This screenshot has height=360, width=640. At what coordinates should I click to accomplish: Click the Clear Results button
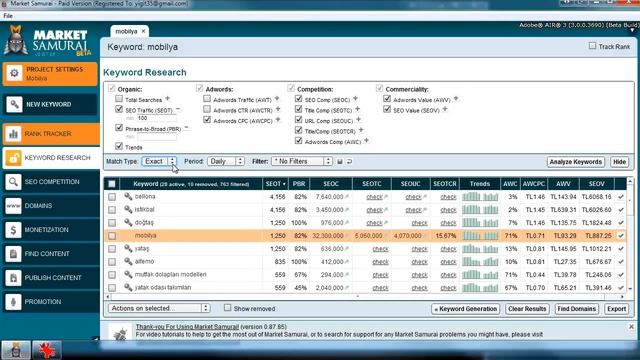click(x=527, y=309)
